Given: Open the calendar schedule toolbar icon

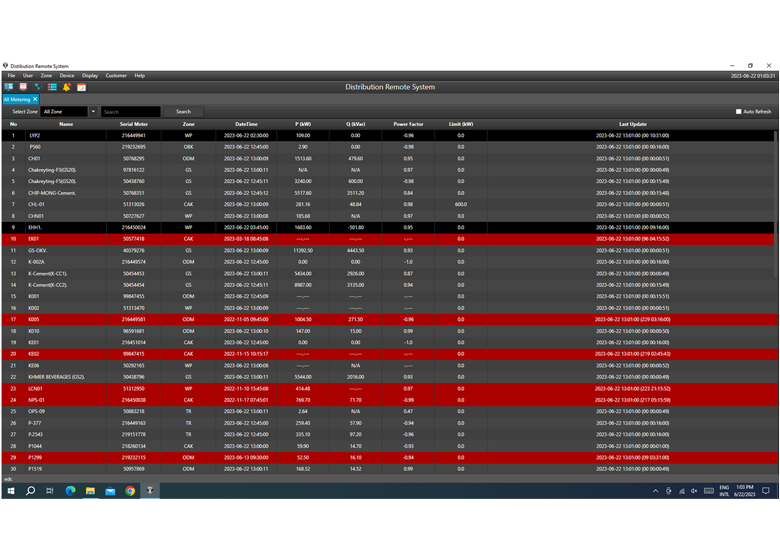Looking at the screenshot, I should click(82, 87).
